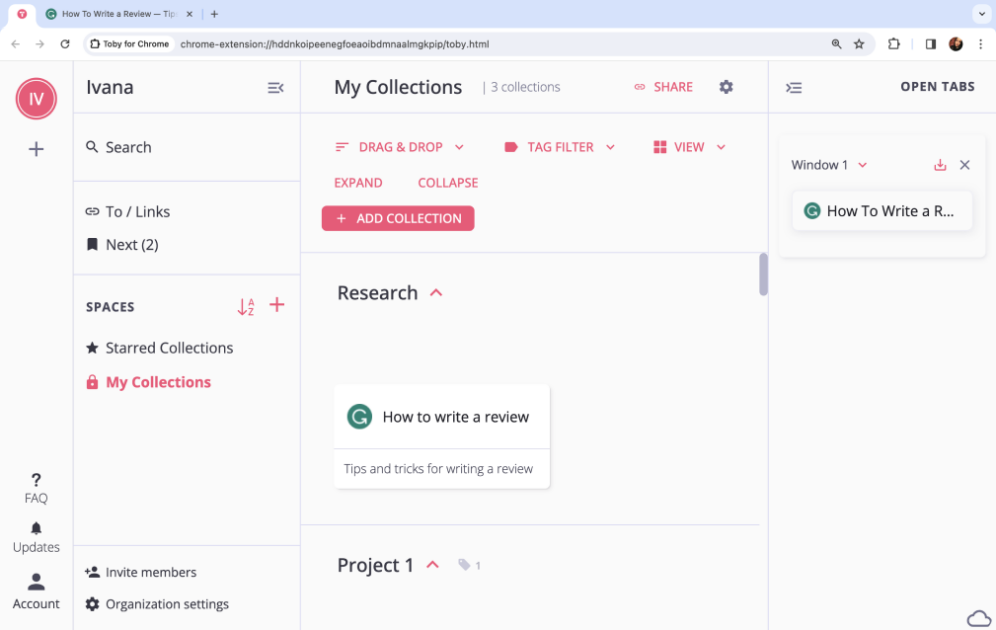Image resolution: width=996 pixels, height=630 pixels.
Task: Collapse the Open Tabs panel with the arrow icon
Action: 794,88
